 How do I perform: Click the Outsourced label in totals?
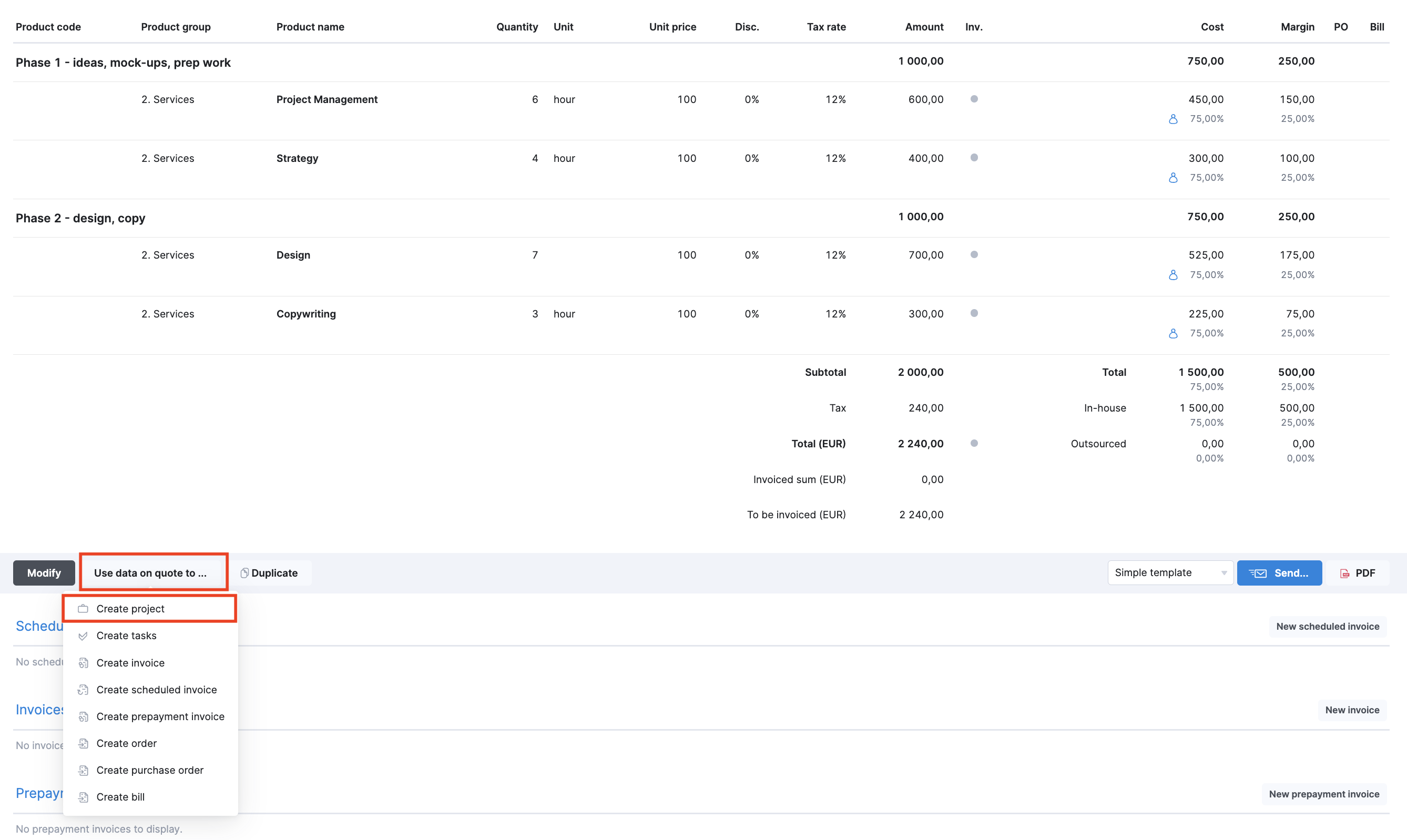[x=1098, y=444]
